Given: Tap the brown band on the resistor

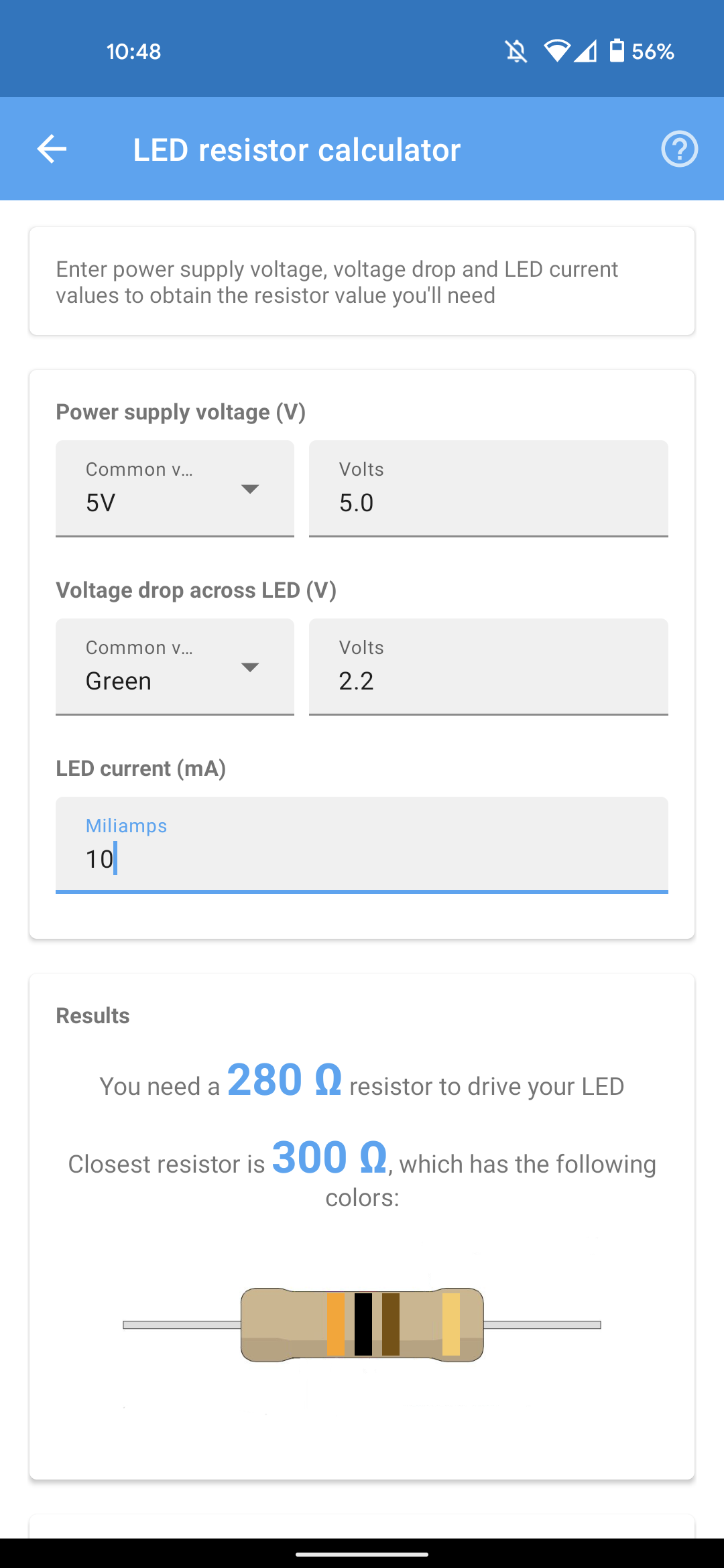Looking at the screenshot, I should coord(391,1325).
